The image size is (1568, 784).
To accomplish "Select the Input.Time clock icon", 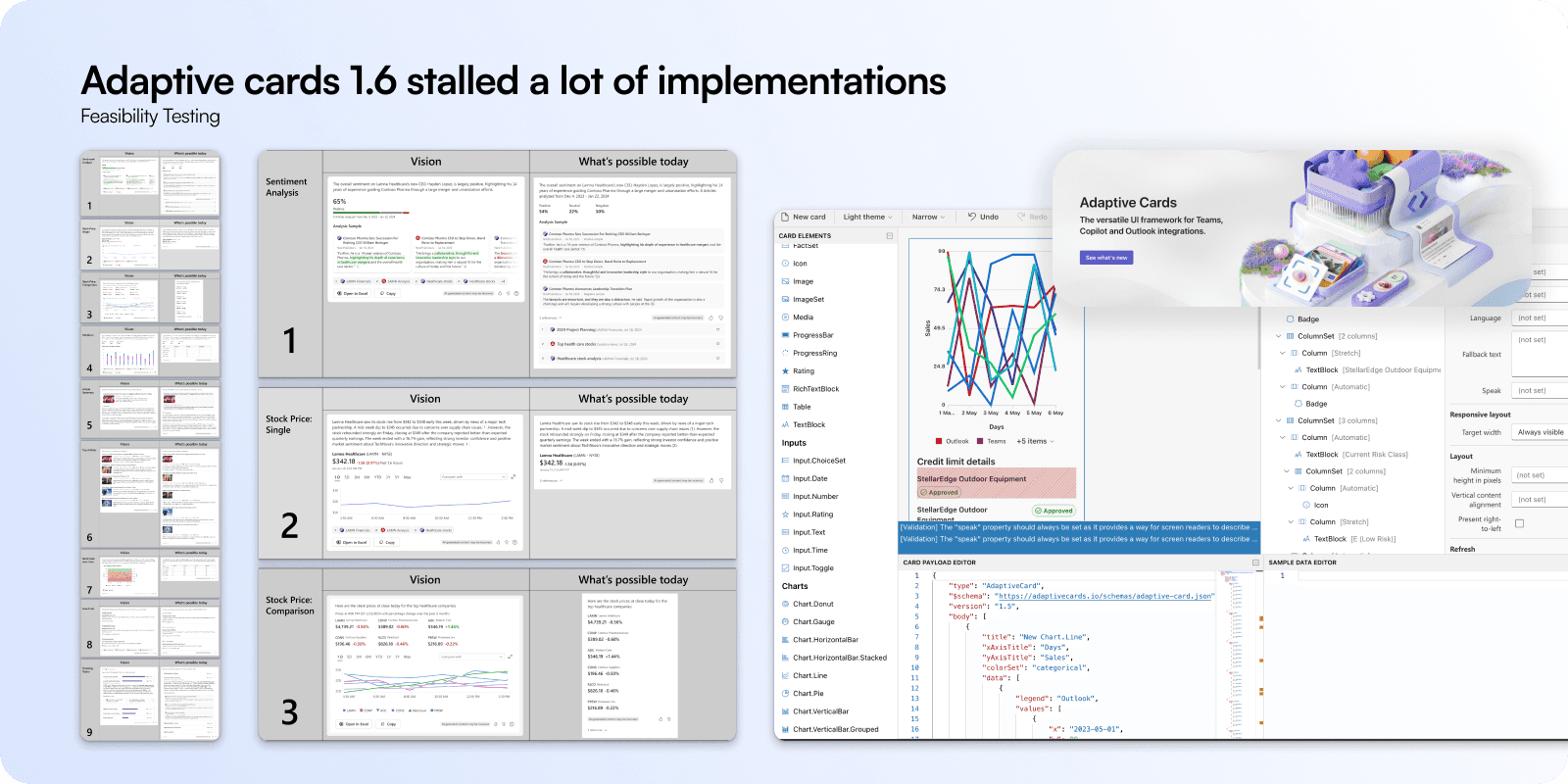I will click(785, 550).
